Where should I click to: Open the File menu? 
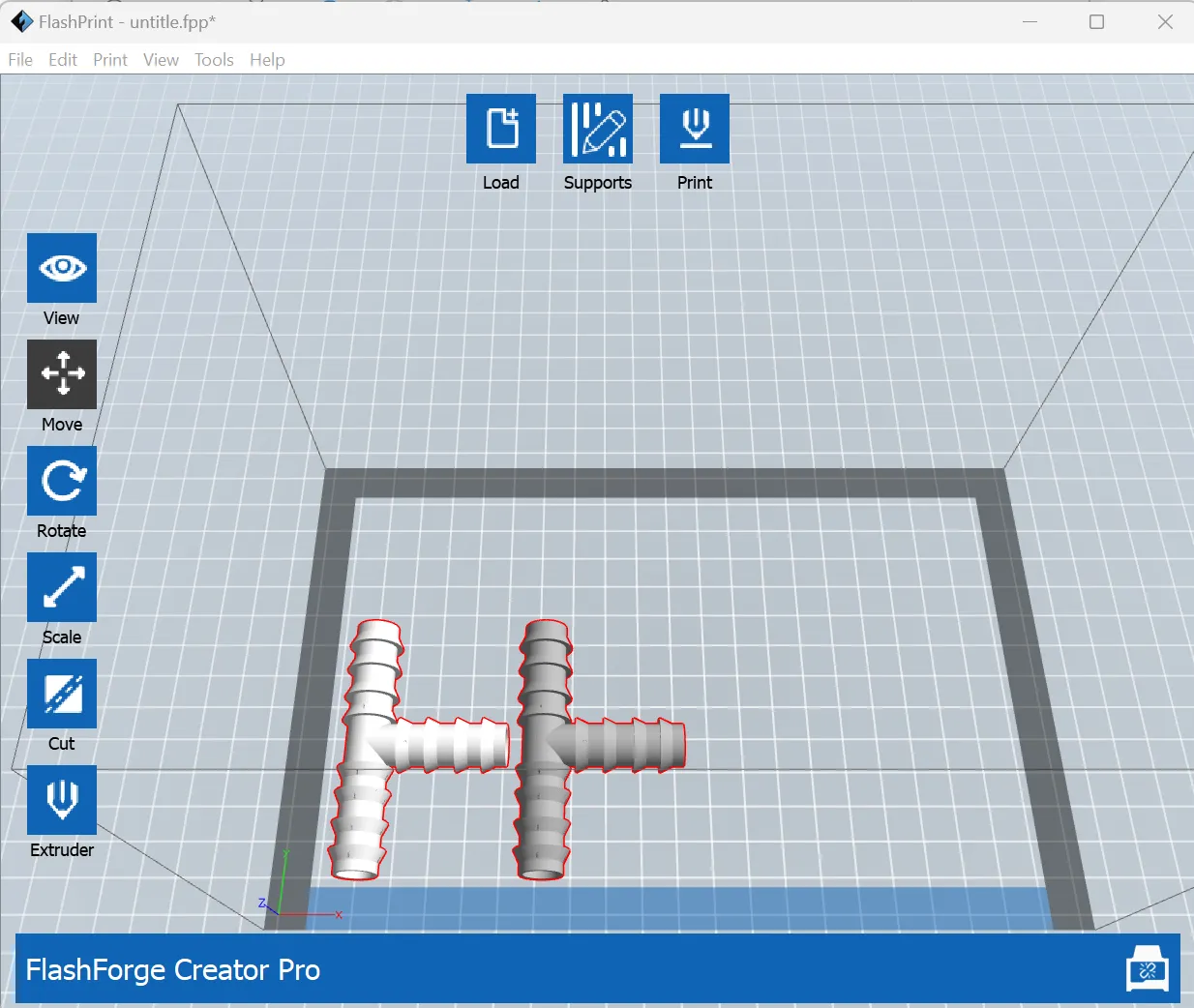(x=20, y=60)
